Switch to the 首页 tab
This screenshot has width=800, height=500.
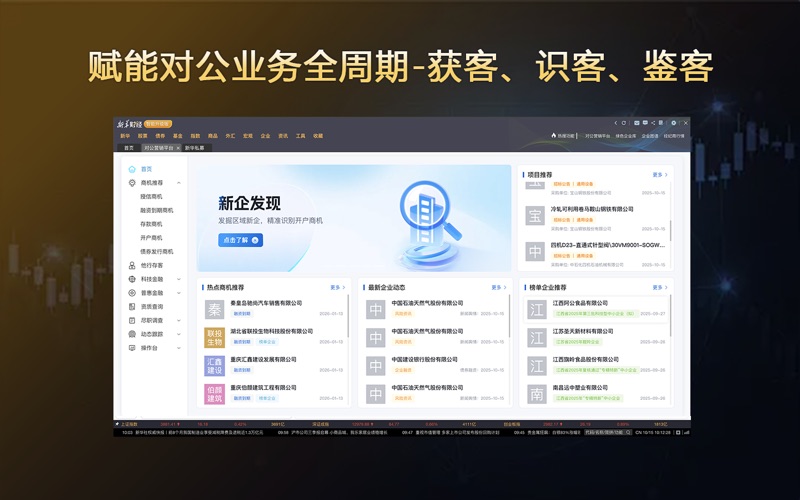click(x=129, y=148)
